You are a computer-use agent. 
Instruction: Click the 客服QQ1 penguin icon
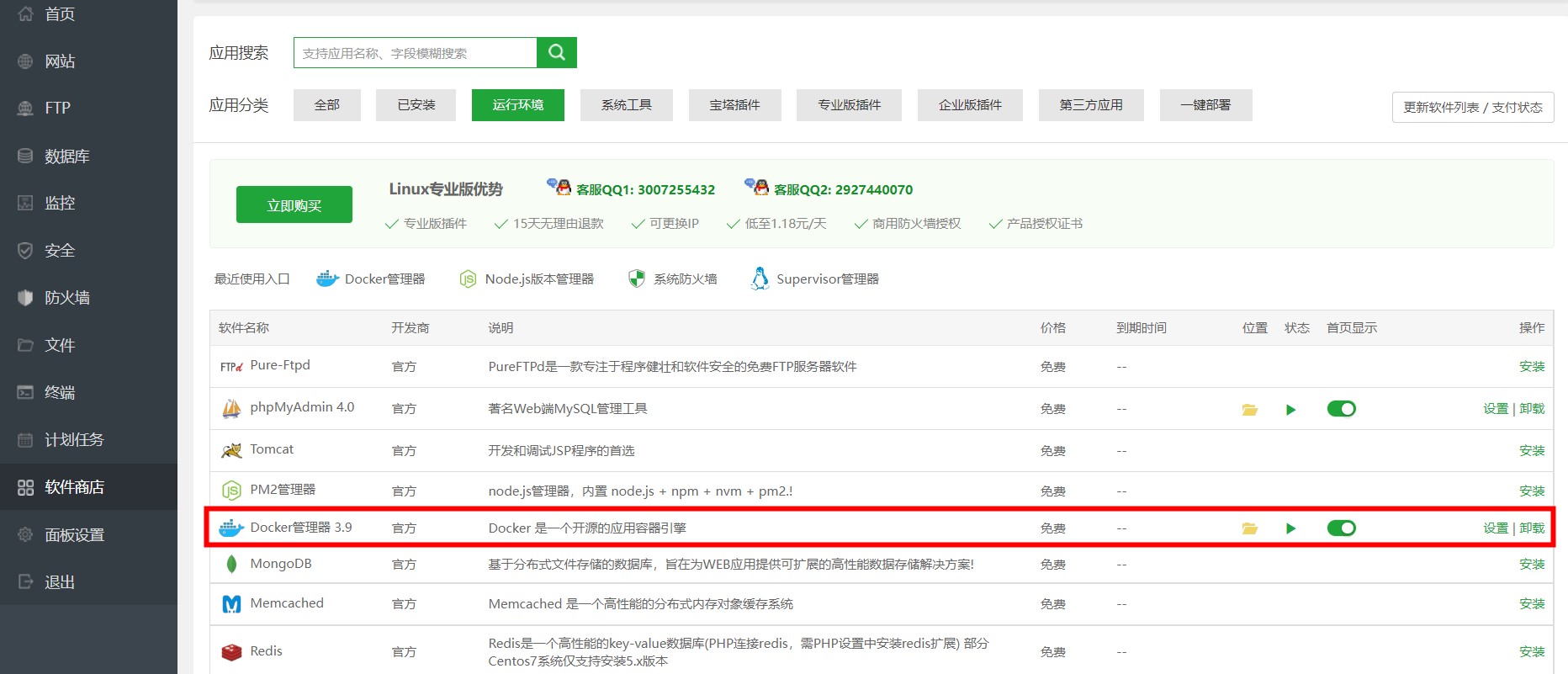[559, 186]
